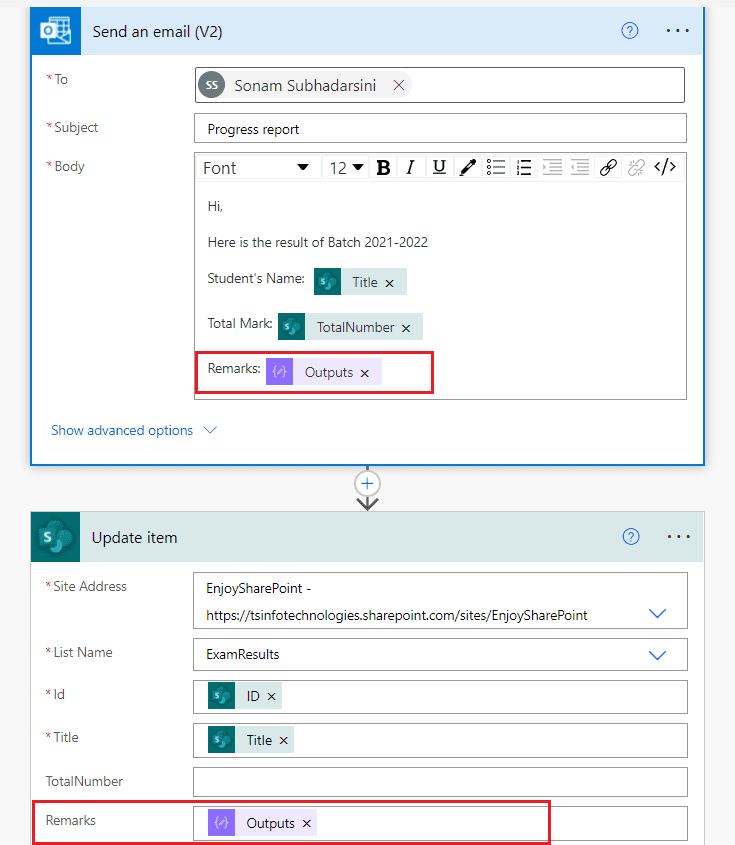Toggle underline formatting

tap(439, 168)
